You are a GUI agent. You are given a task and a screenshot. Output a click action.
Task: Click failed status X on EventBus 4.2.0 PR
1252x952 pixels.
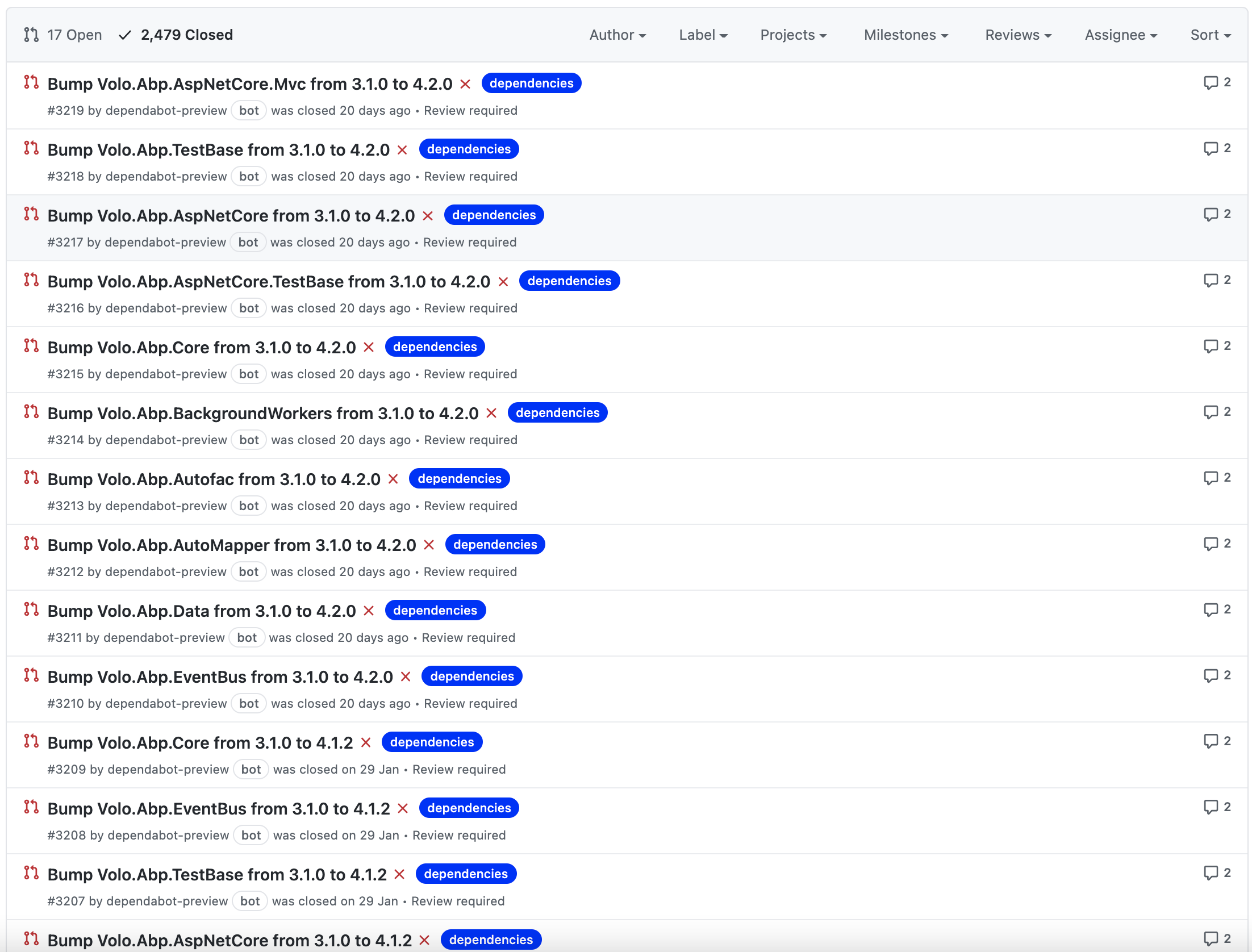click(406, 677)
